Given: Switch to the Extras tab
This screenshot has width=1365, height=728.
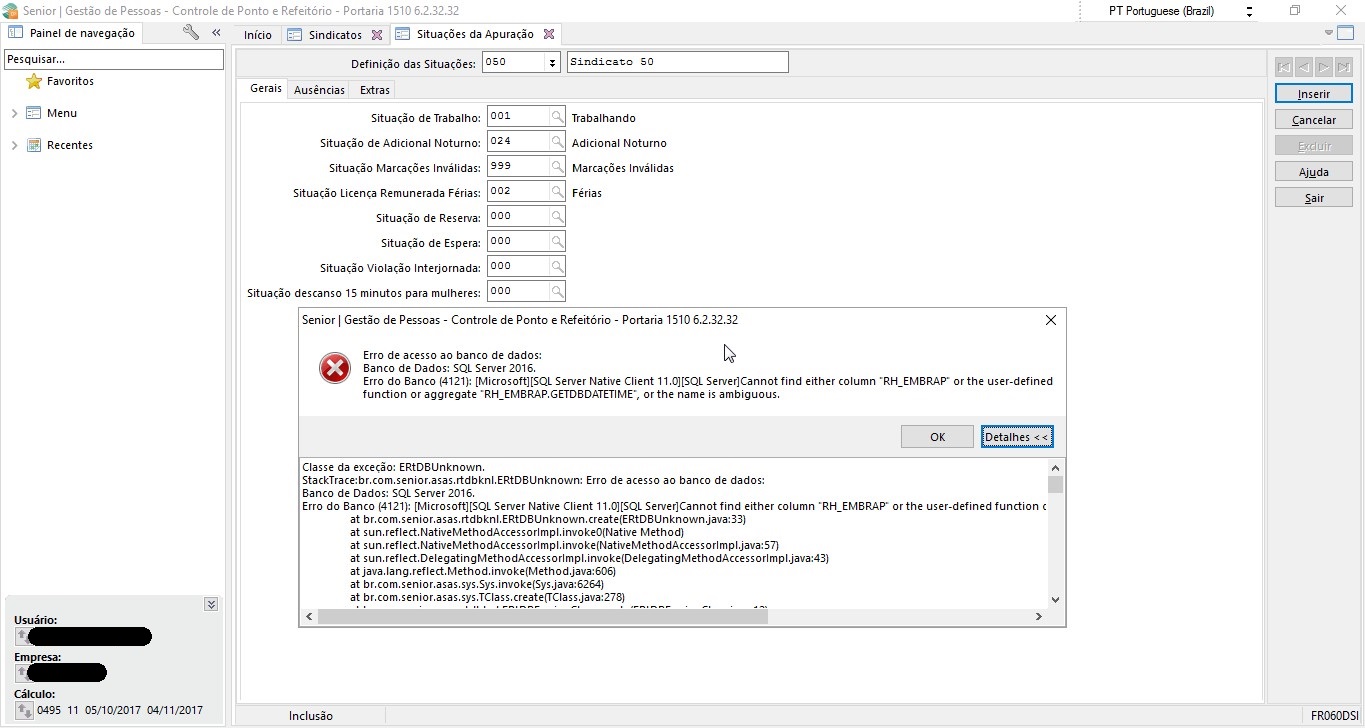Looking at the screenshot, I should pos(375,90).
